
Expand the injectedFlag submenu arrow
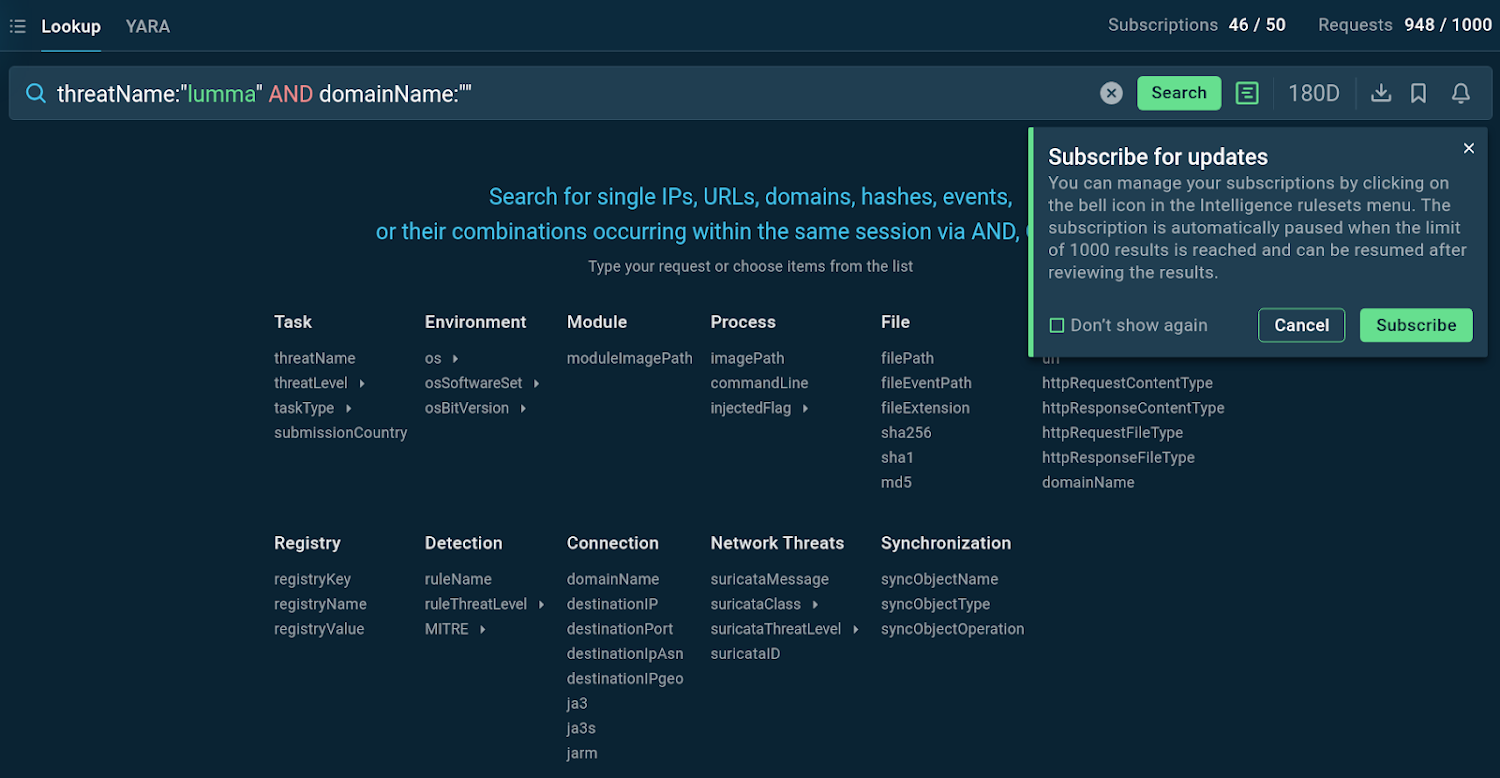[x=805, y=408]
